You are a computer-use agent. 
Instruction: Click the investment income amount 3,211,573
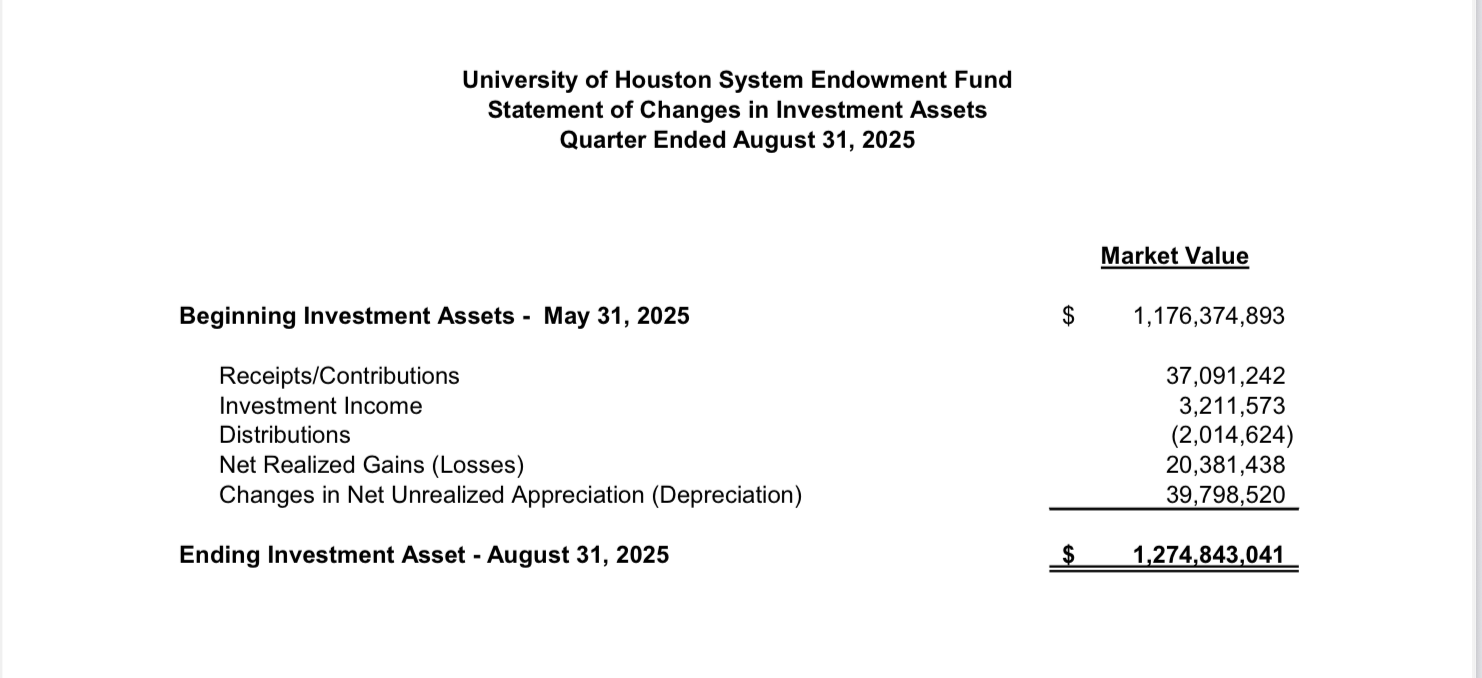pyautogui.click(x=1232, y=406)
